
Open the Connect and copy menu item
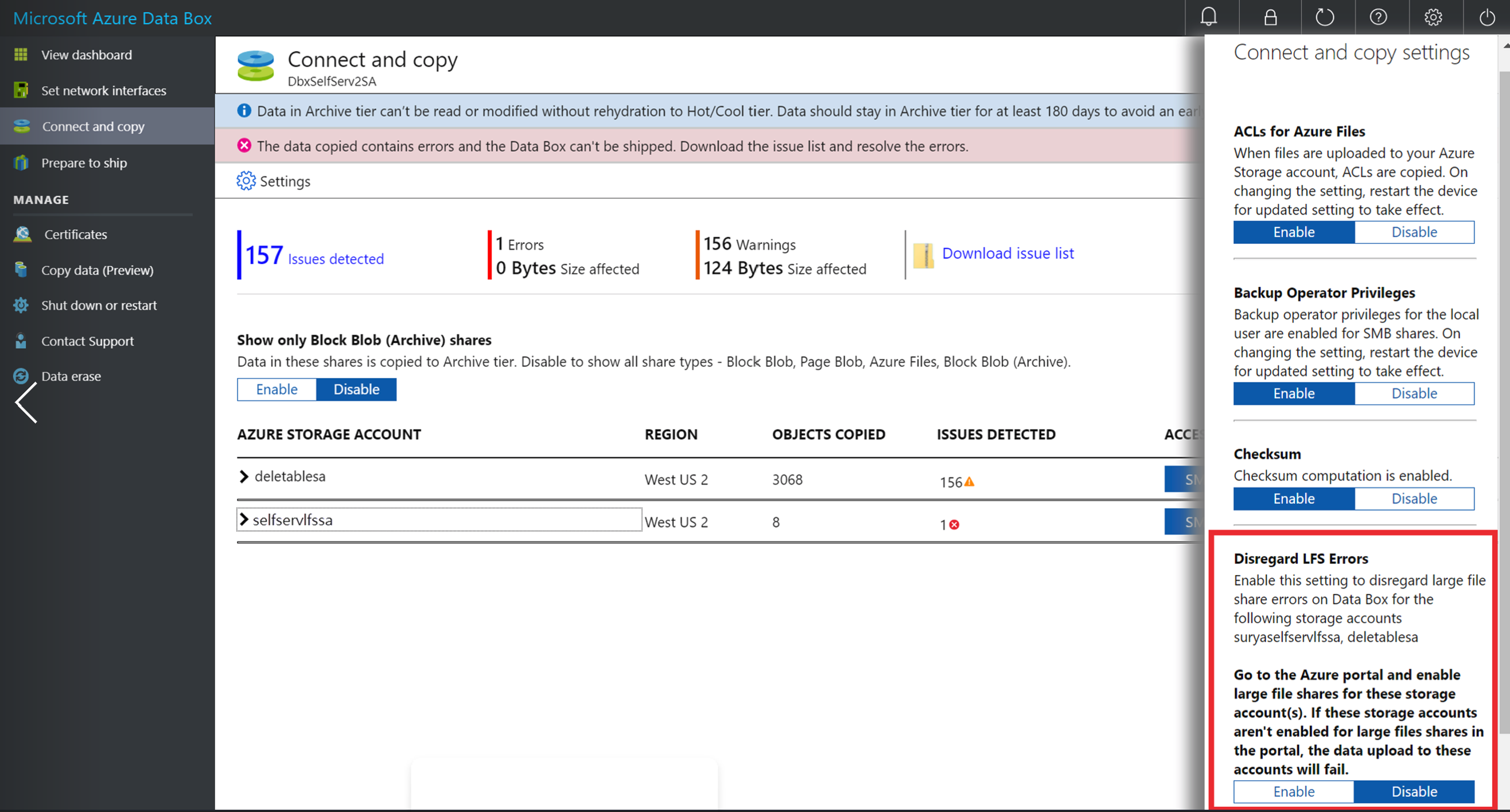click(92, 126)
